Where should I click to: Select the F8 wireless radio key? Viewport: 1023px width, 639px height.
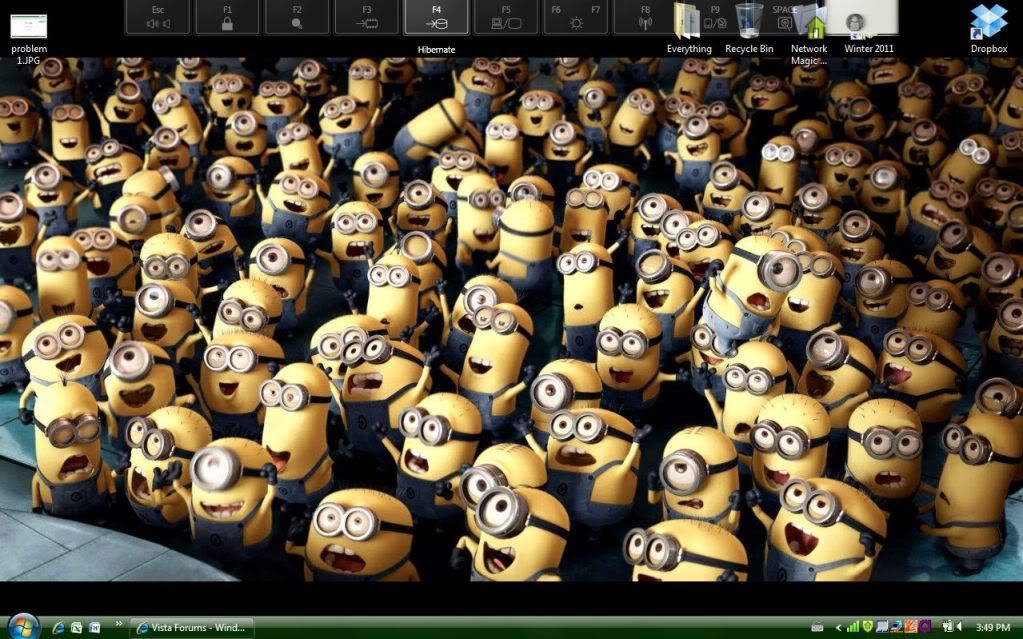pos(645,18)
